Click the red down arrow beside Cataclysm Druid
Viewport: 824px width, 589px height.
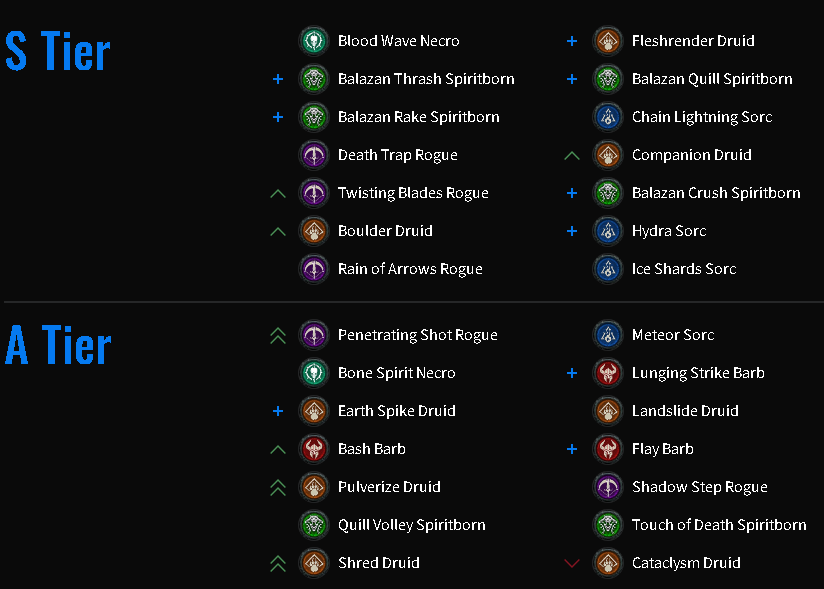[572, 563]
